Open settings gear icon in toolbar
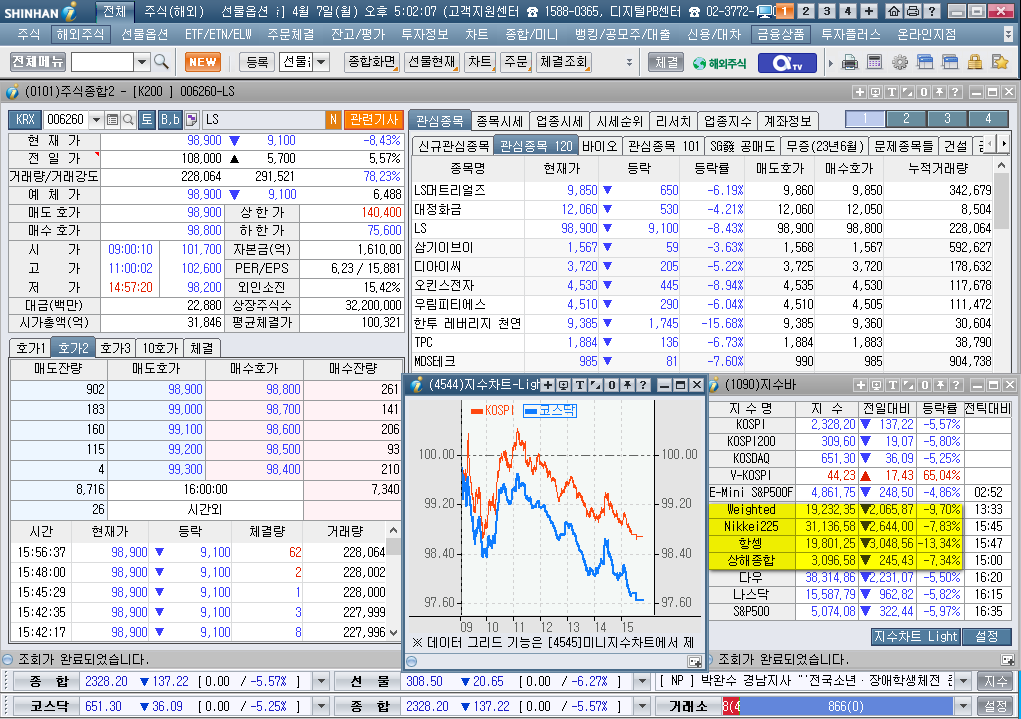Viewport: 1021px width, 719px height. tap(900, 63)
